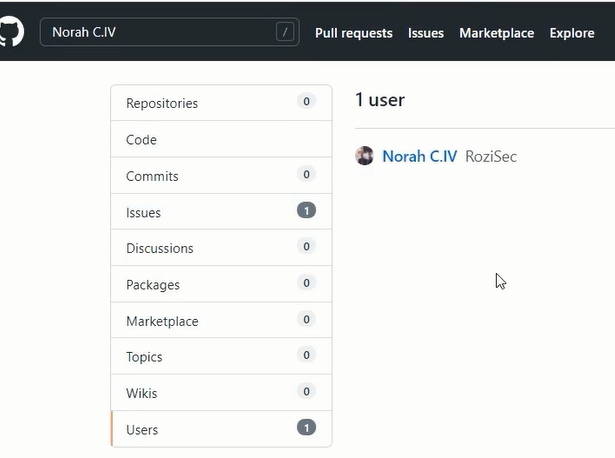
Task: Filter results by Repositories
Action: [x=222, y=103]
